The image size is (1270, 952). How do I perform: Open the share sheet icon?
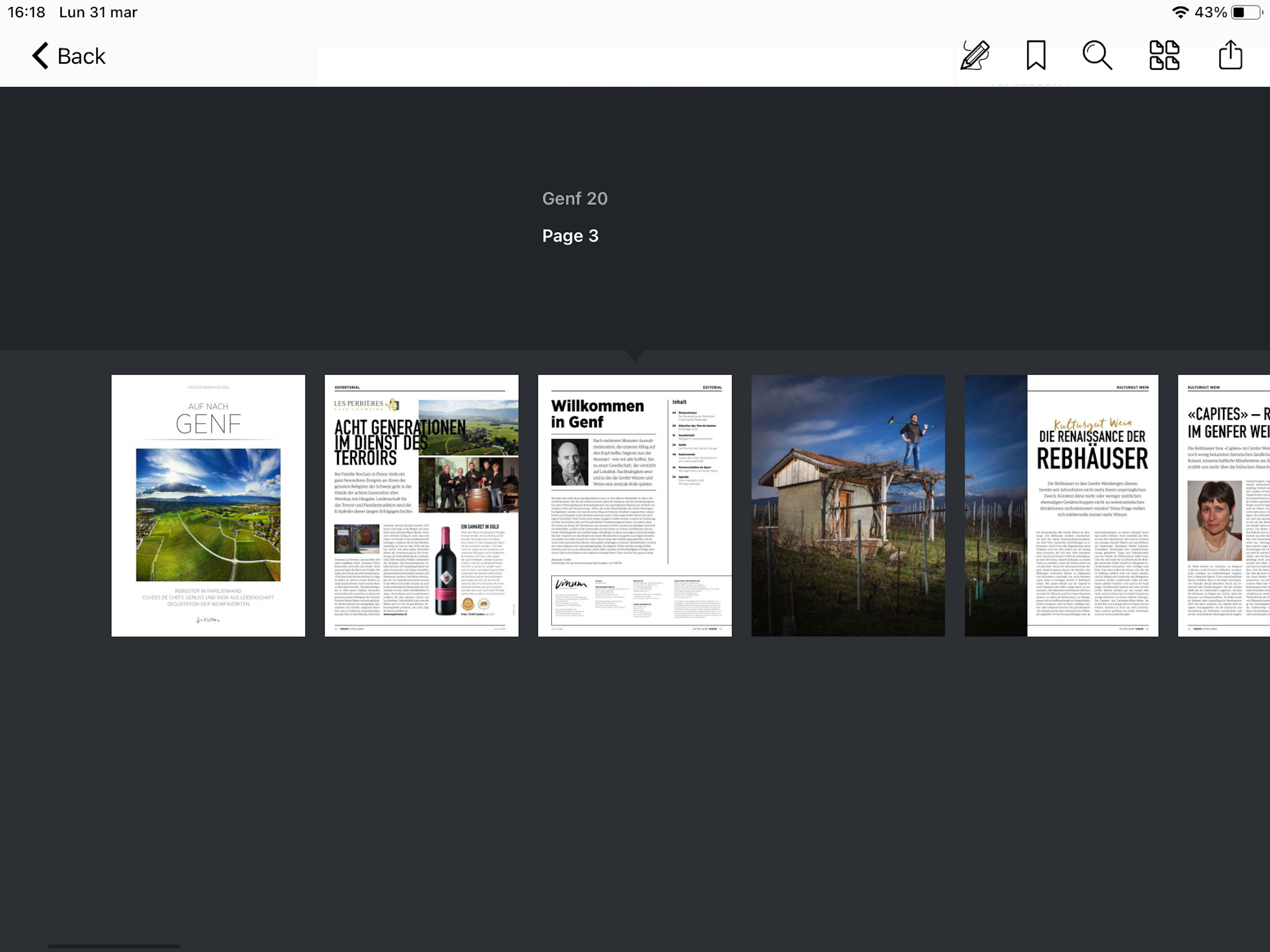[x=1230, y=55]
